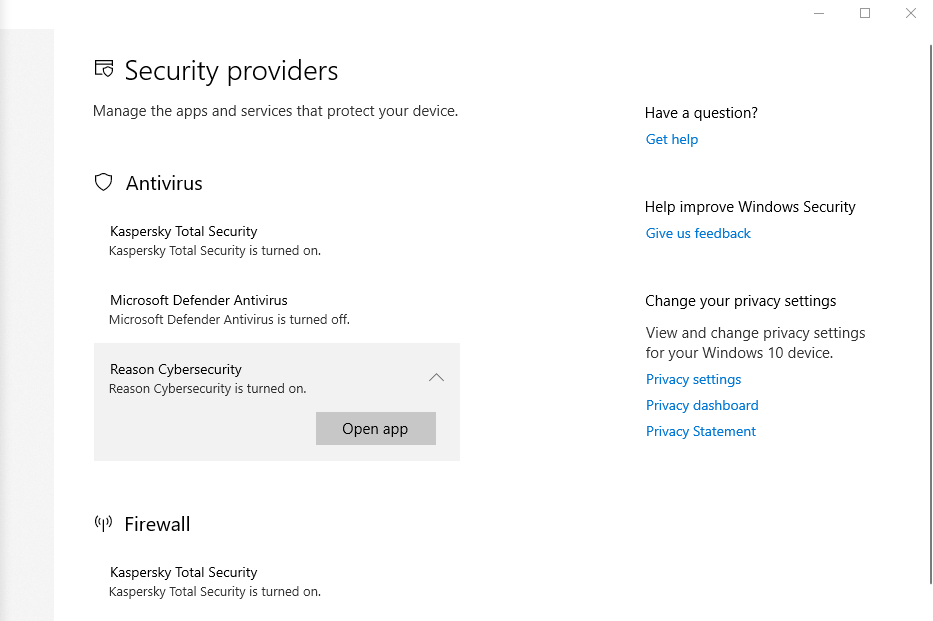Click the Security providers page title

(x=231, y=71)
